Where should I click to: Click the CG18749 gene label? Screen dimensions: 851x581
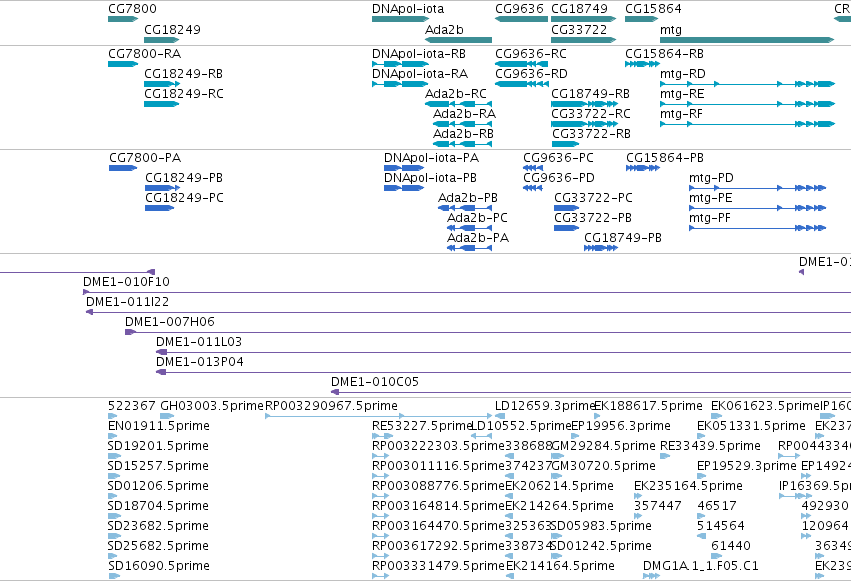tap(579, 9)
